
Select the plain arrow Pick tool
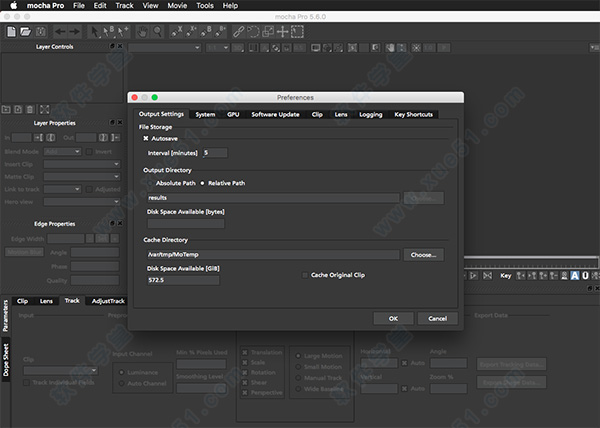pyautogui.click(x=94, y=32)
